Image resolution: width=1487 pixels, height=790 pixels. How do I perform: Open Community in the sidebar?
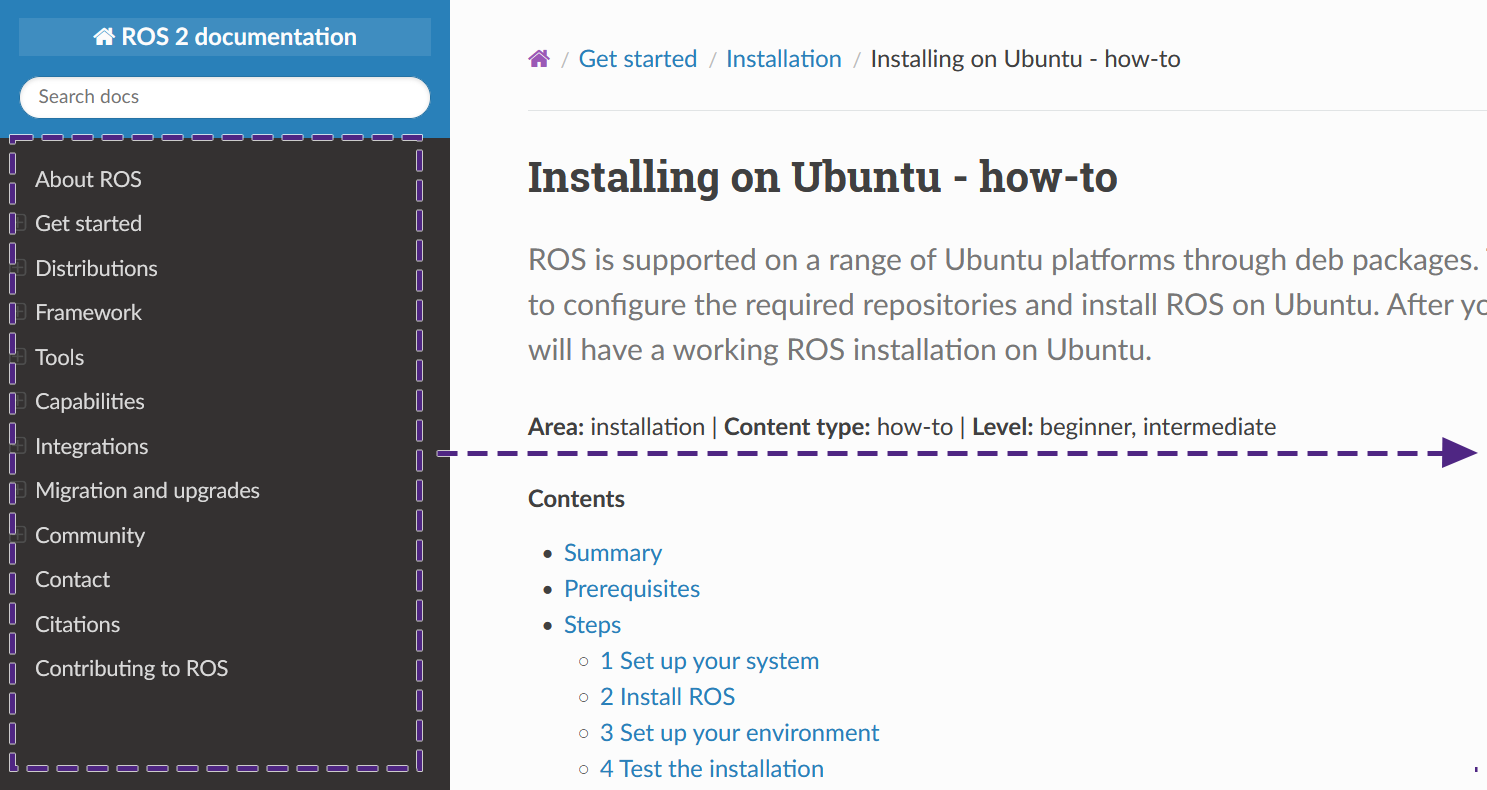90,536
